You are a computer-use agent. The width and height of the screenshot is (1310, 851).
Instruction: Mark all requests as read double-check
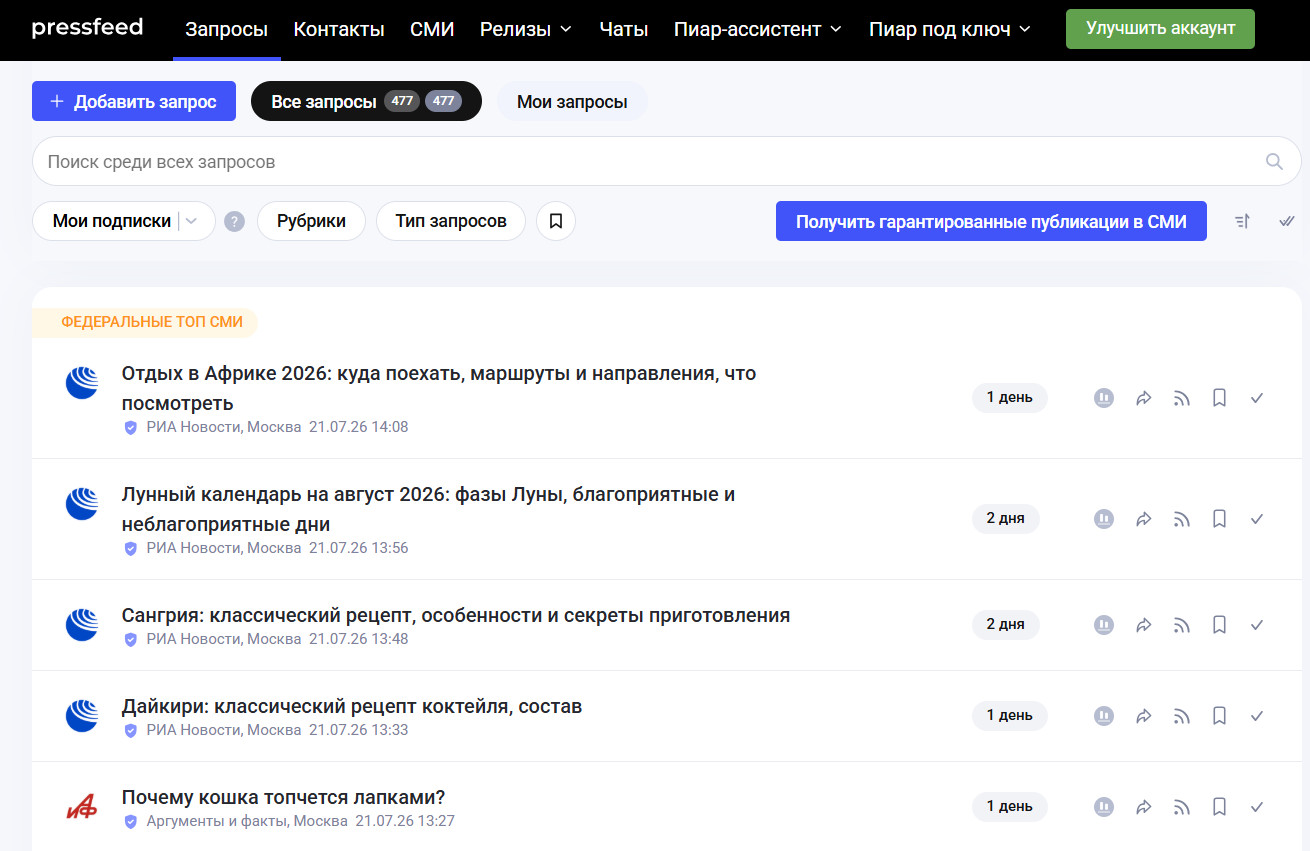(x=1287, y=221)
